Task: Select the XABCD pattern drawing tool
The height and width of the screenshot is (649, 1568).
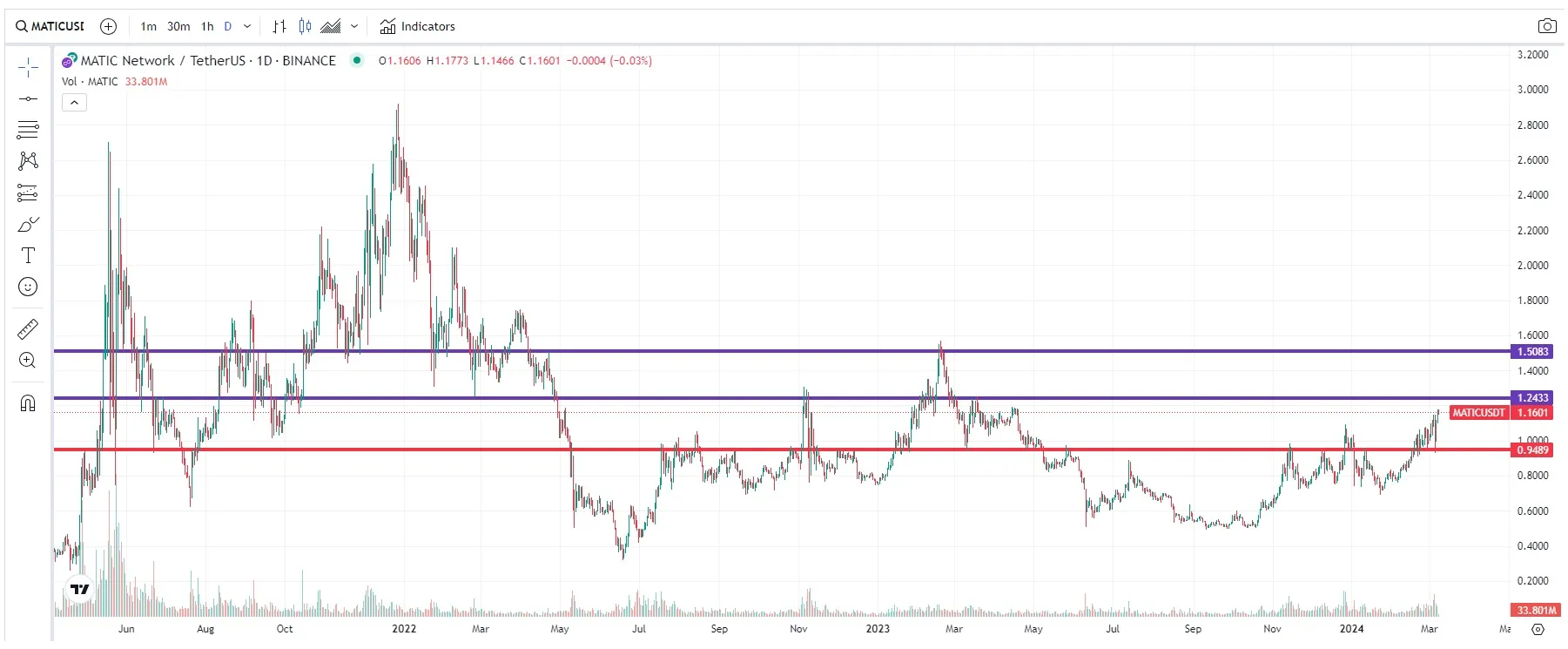Action: [x=28, y=161]
